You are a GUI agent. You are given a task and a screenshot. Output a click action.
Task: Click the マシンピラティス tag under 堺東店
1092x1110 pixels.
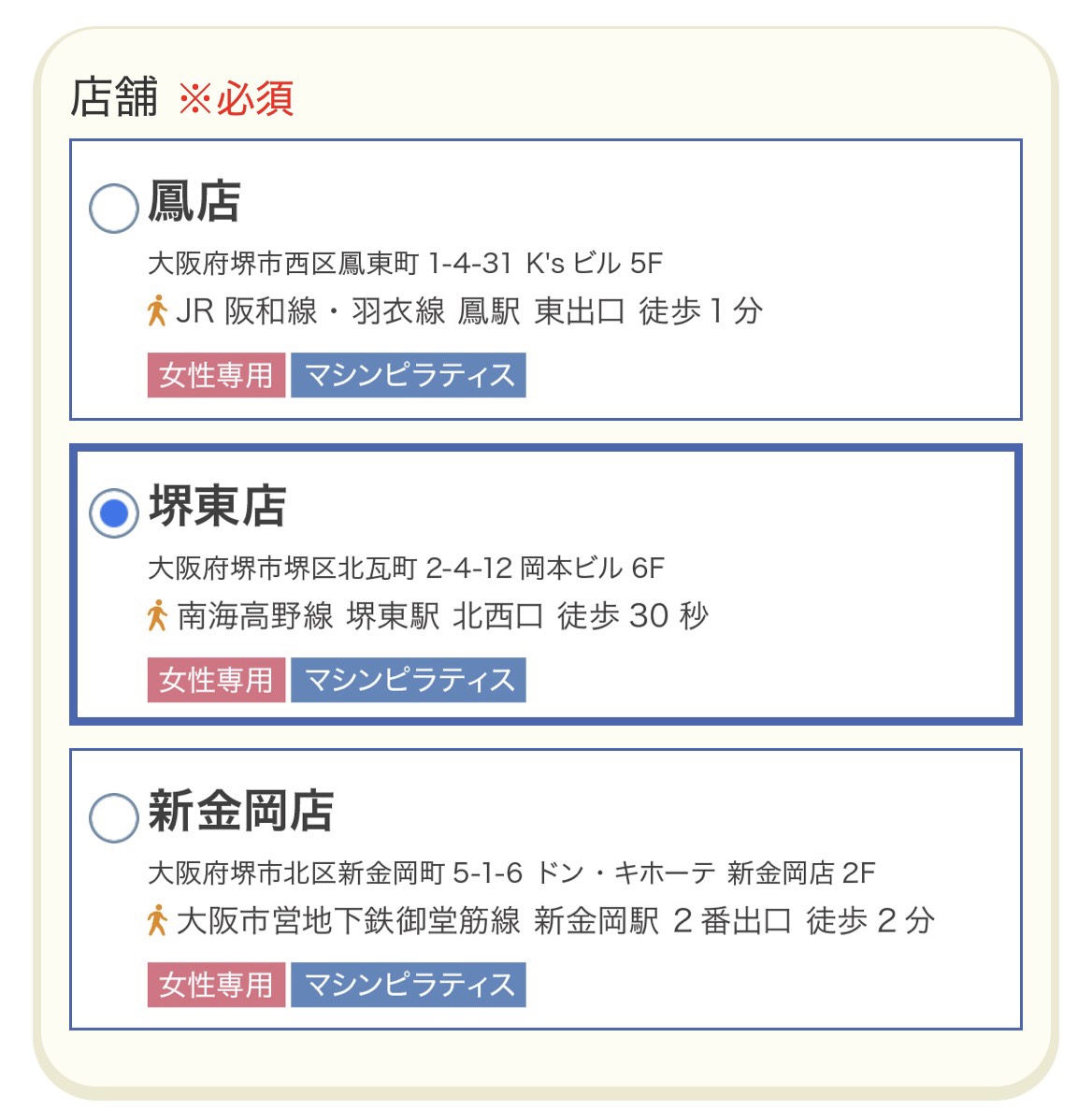(x=409, y=680)
